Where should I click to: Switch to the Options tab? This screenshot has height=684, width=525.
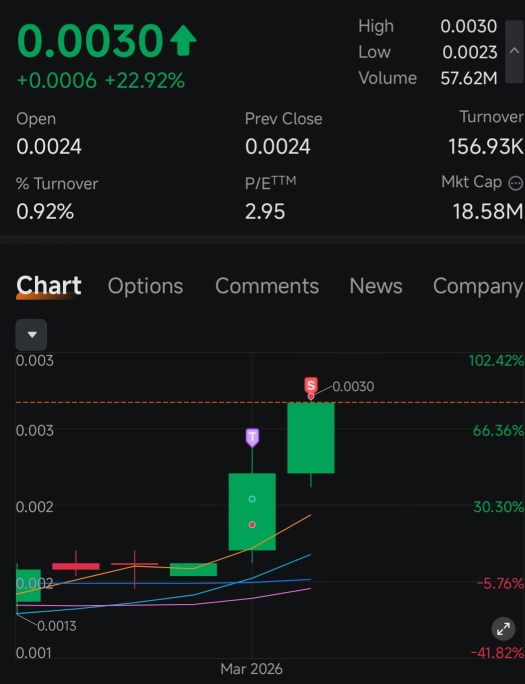[x=145, y=286]
